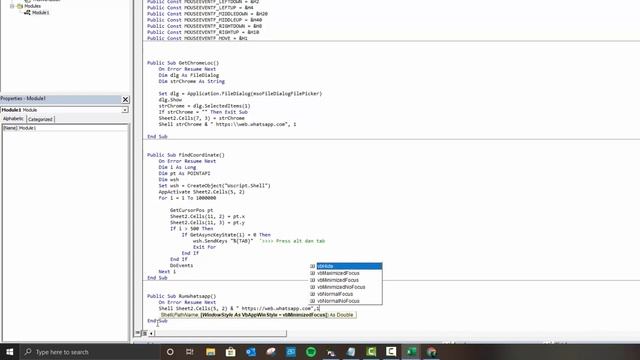Image resolution: width=640 pixels, height=360 pixels.
Task: Open File Explorer from the taskbar
Action: click(x=210, y=352)
